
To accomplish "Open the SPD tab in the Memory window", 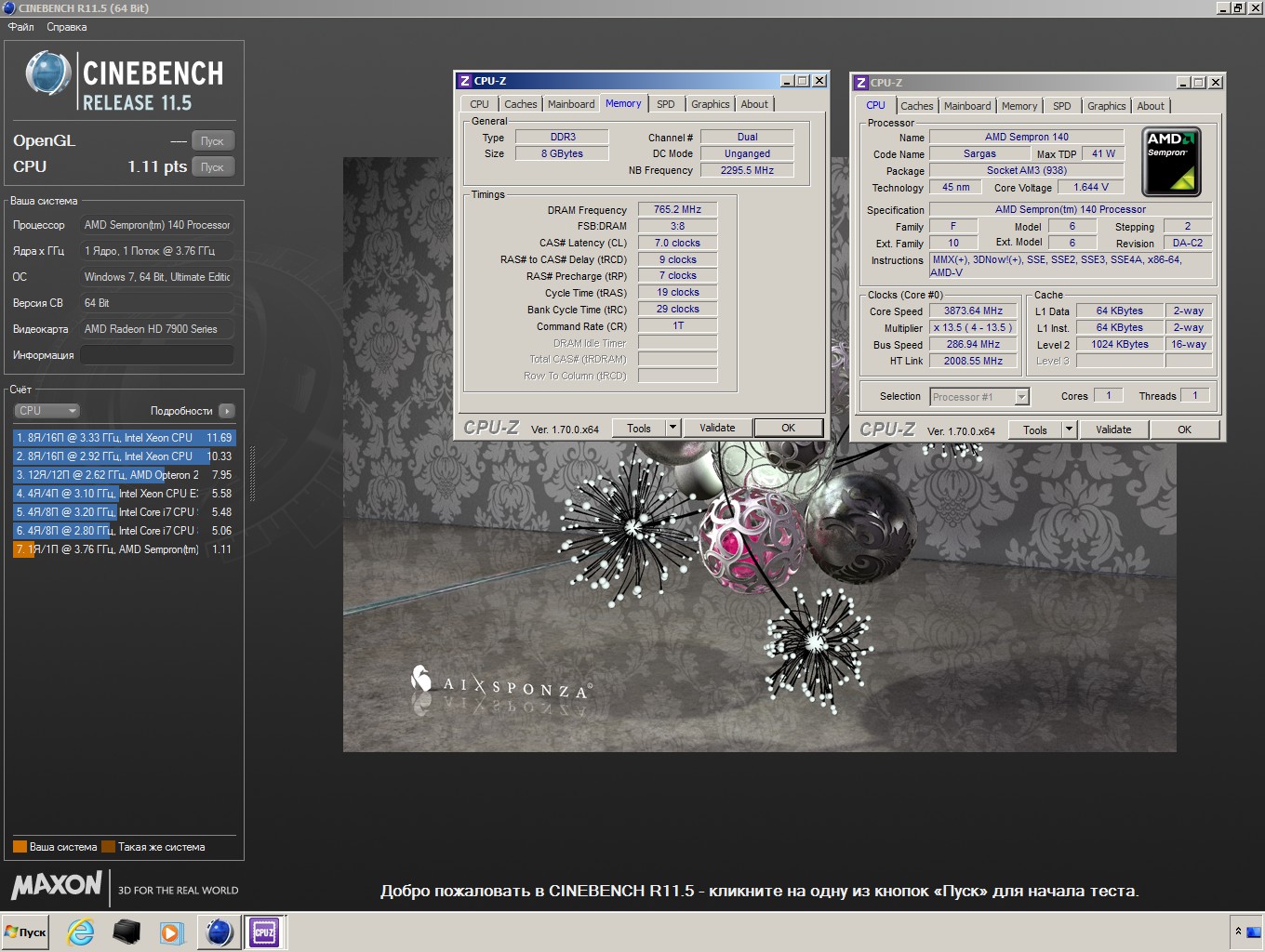I will pos(666,104).
